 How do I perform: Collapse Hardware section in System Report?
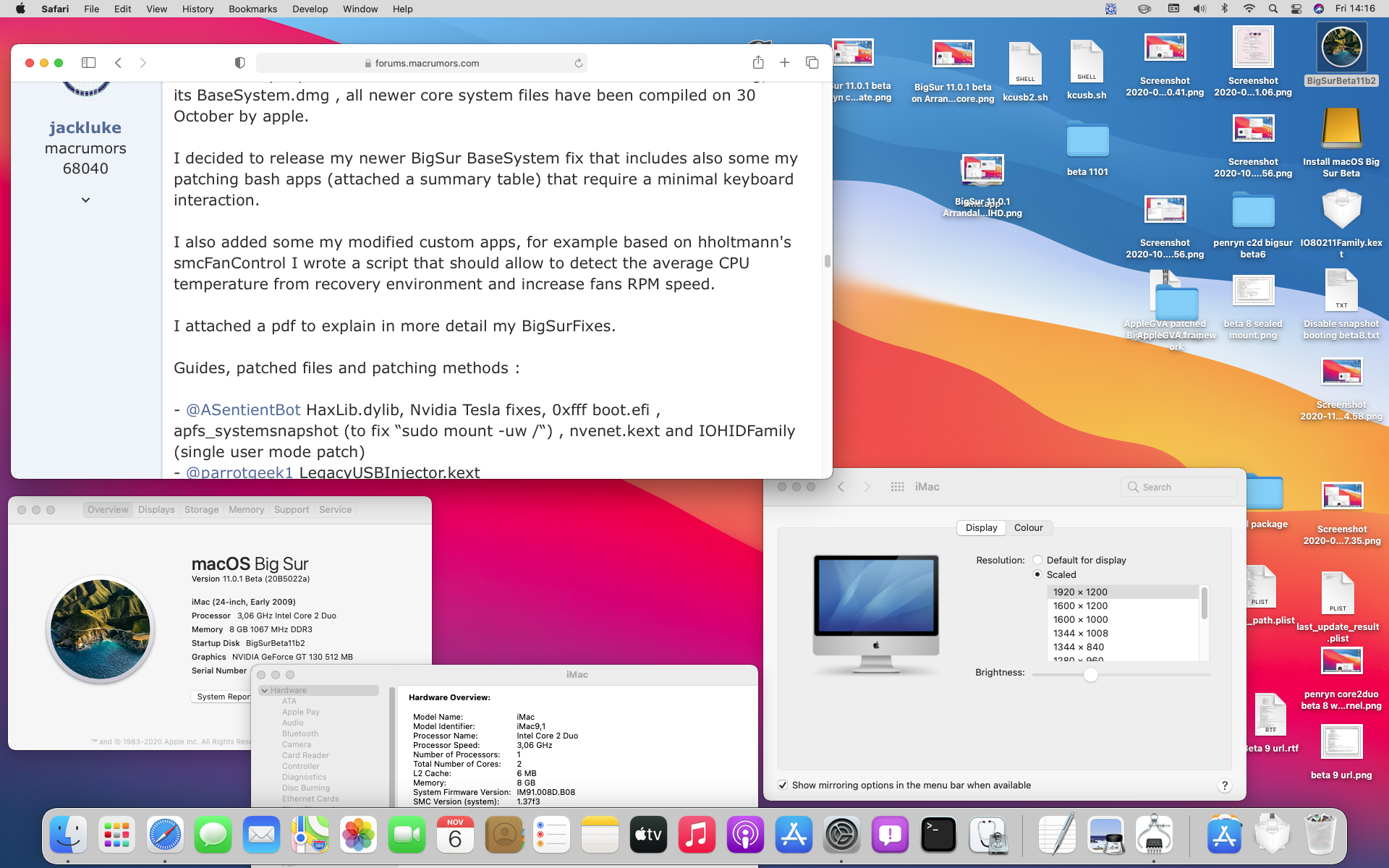click(265, 690)
